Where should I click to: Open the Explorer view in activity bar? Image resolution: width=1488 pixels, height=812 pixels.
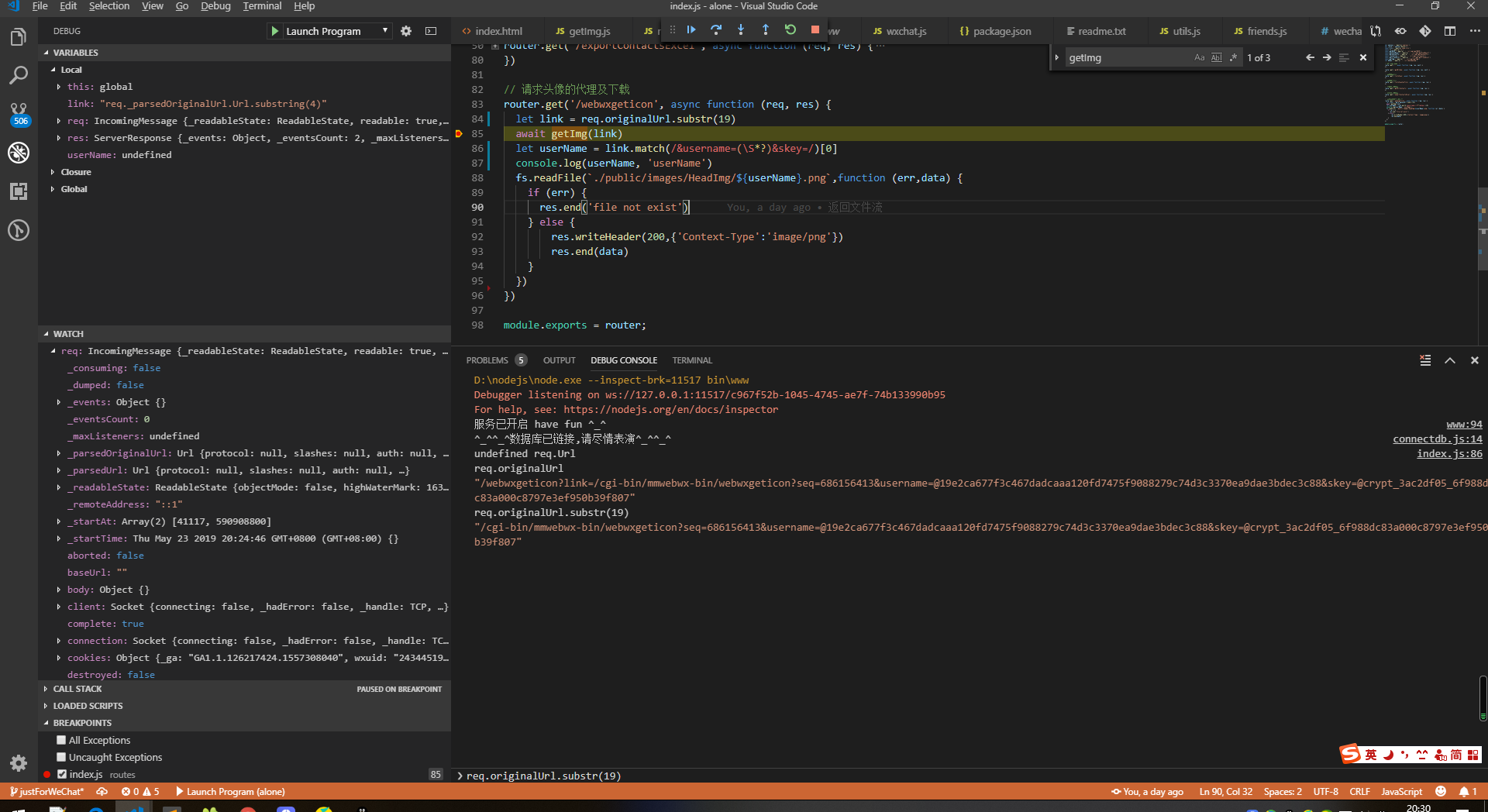[19, 36]
